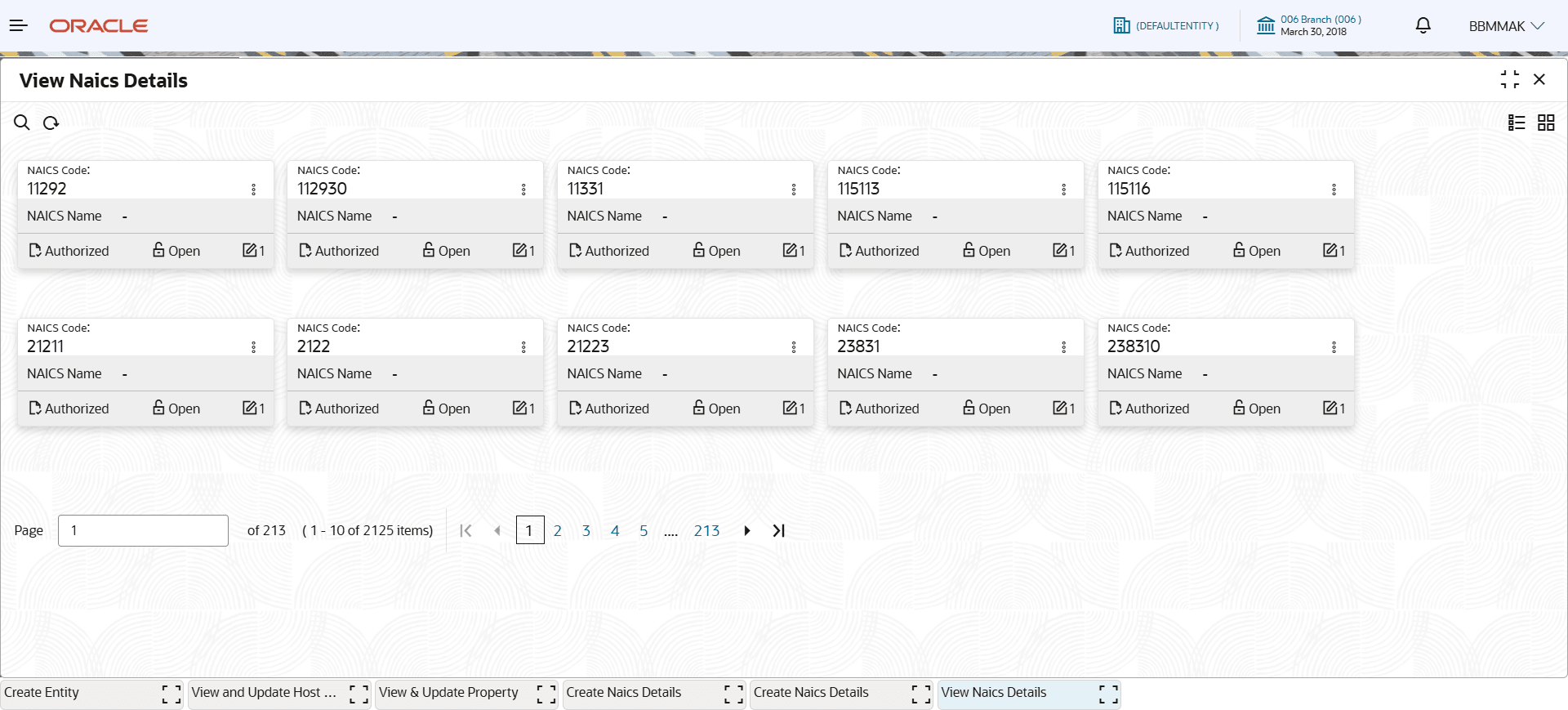The height and width of the screenshot is (710, 1568).
Task: Click the Open lock icon on card 112930
Action: click(429, 250)
